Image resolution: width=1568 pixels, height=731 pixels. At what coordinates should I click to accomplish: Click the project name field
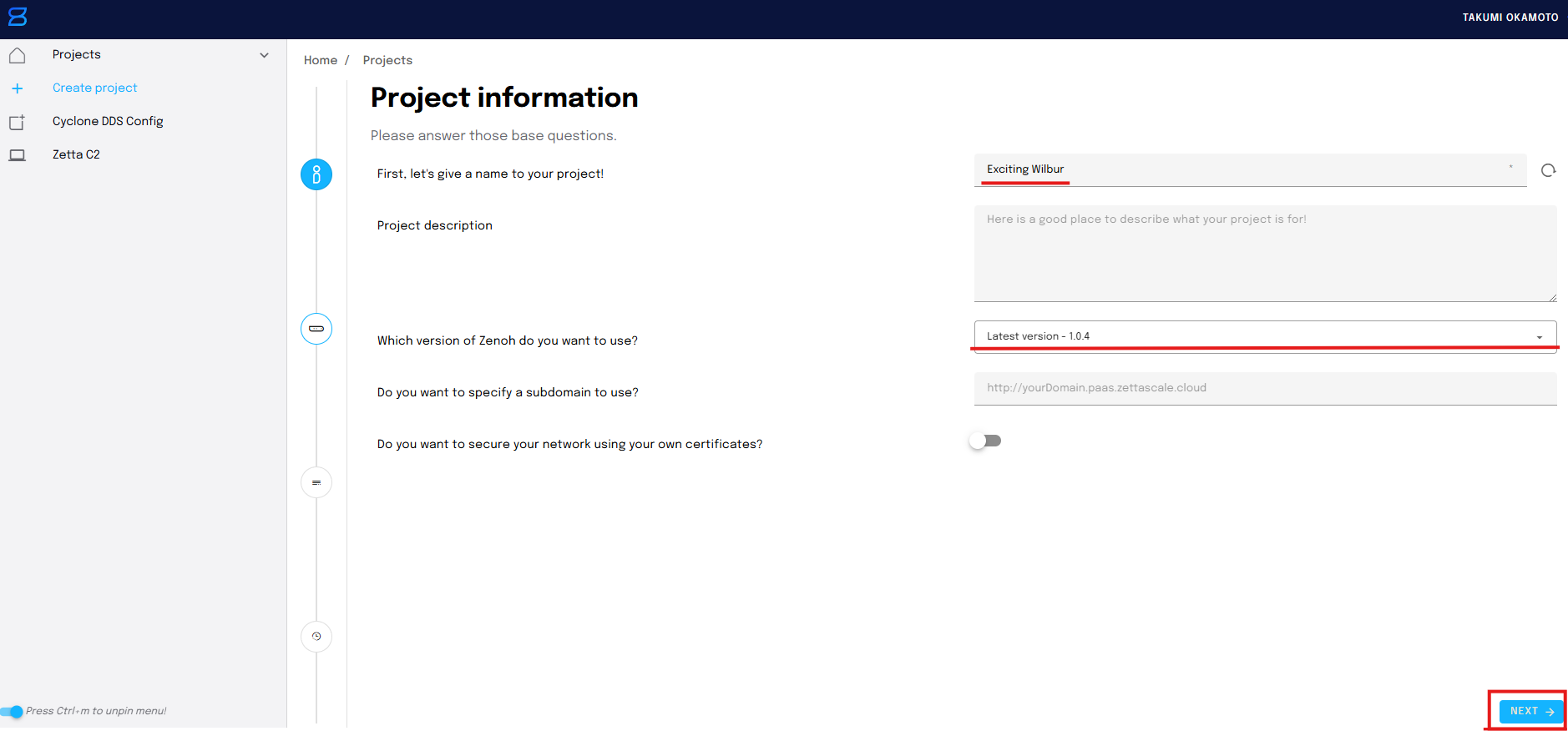(x=1250, y=169)
